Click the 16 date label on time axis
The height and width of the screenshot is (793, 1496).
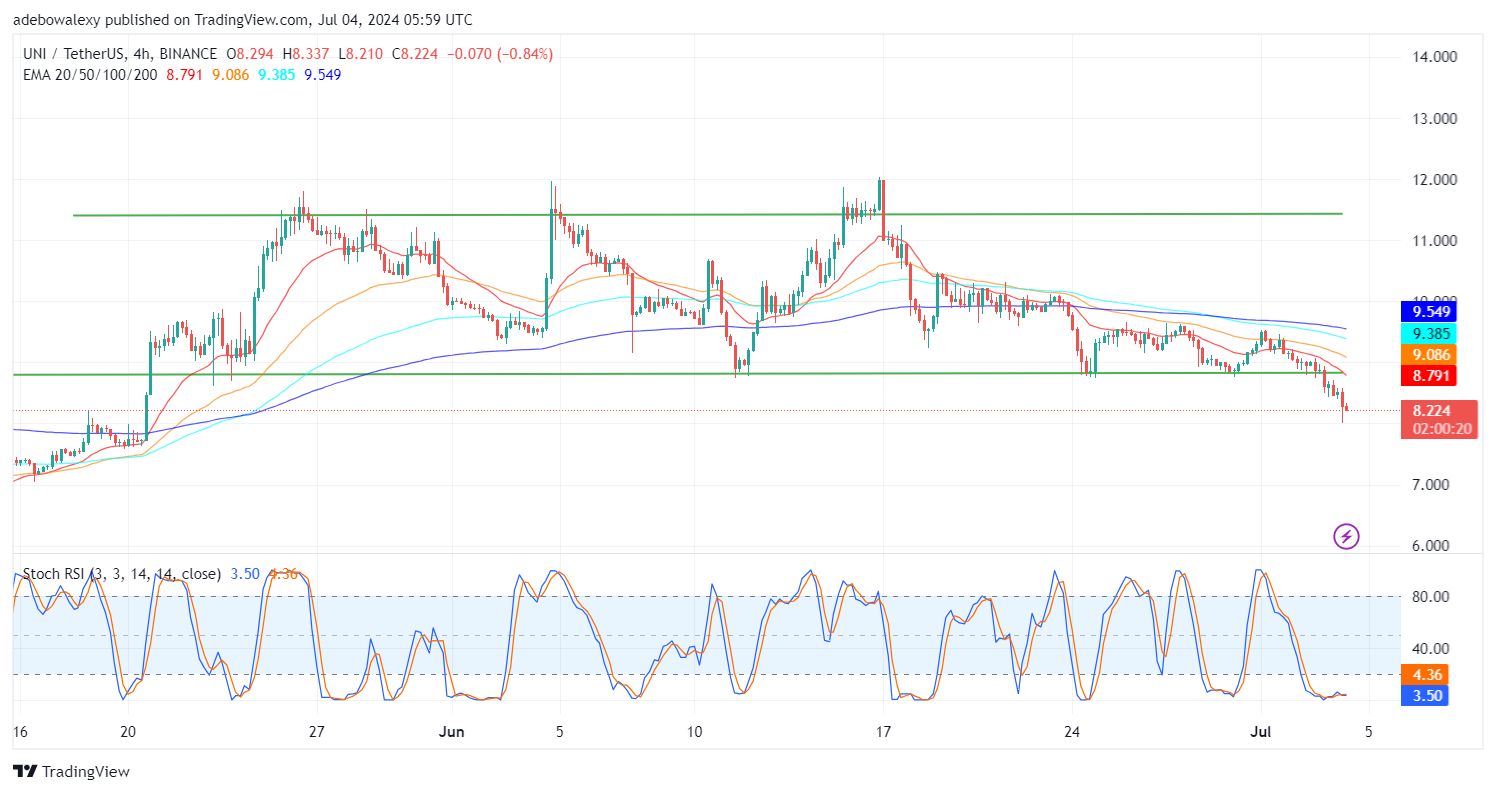pyautogui.click(x=20, y=731)
